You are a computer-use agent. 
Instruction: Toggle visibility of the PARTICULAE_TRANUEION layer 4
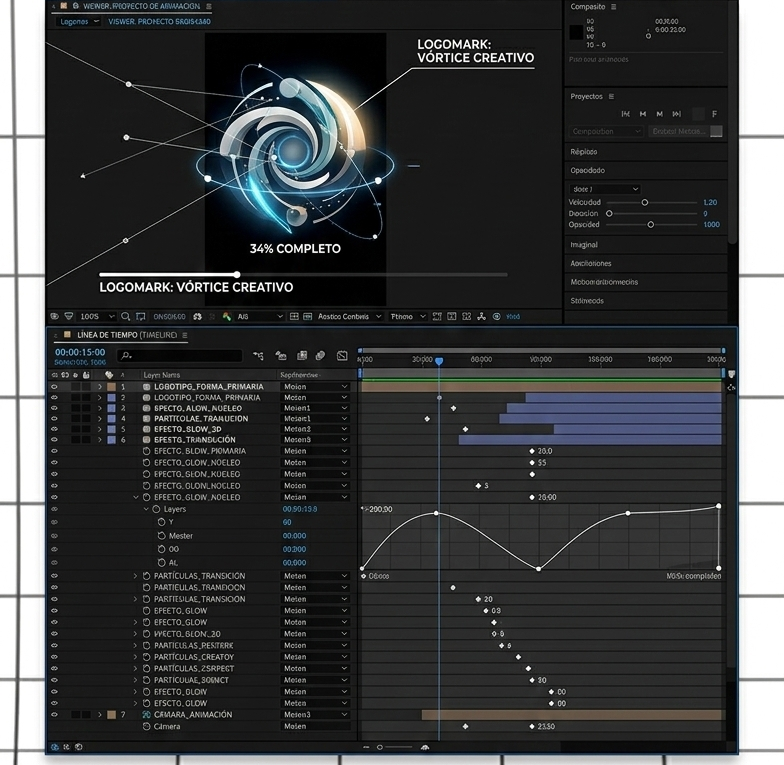(54, 419)
